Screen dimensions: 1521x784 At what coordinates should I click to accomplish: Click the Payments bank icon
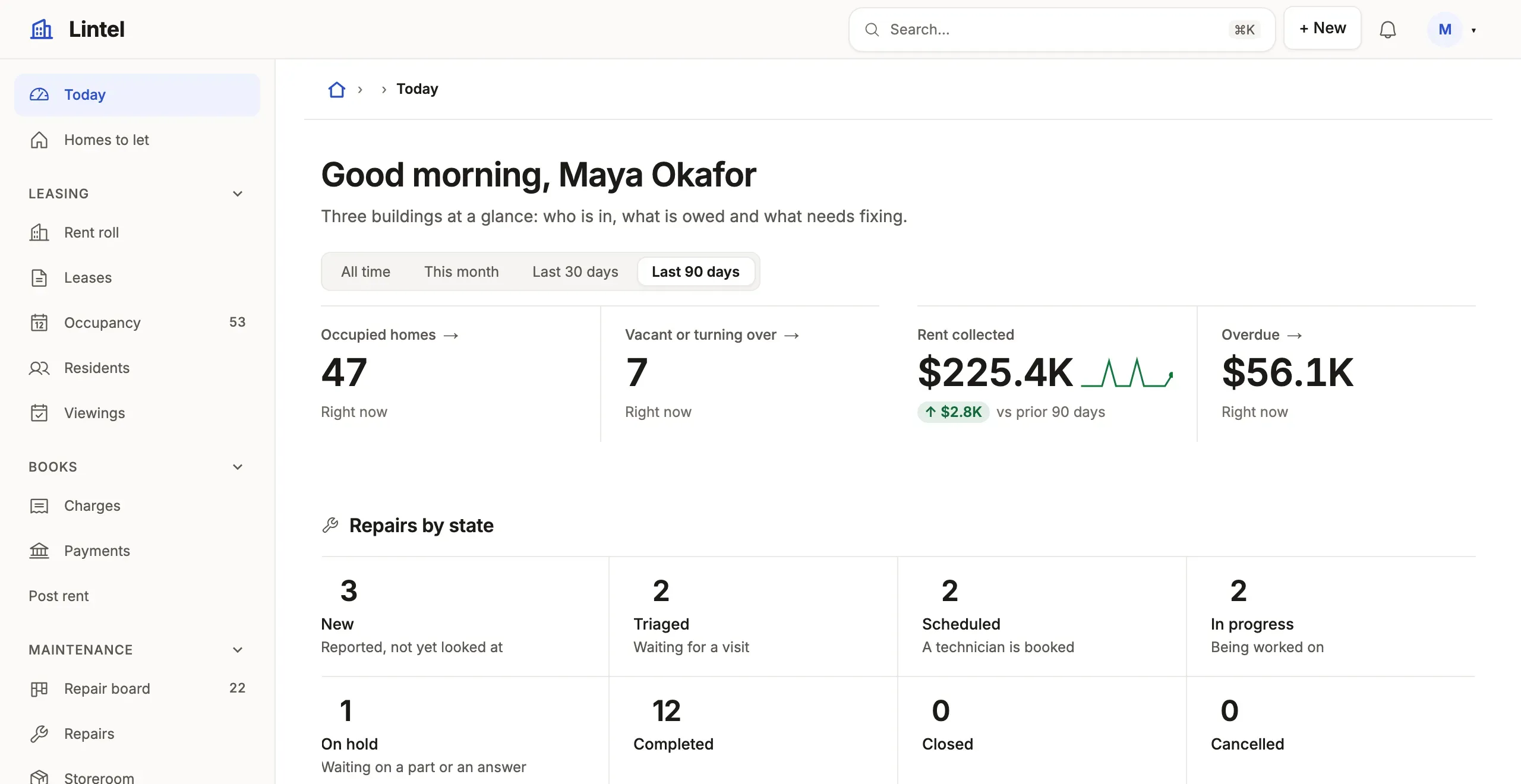[x=39, y=551]
